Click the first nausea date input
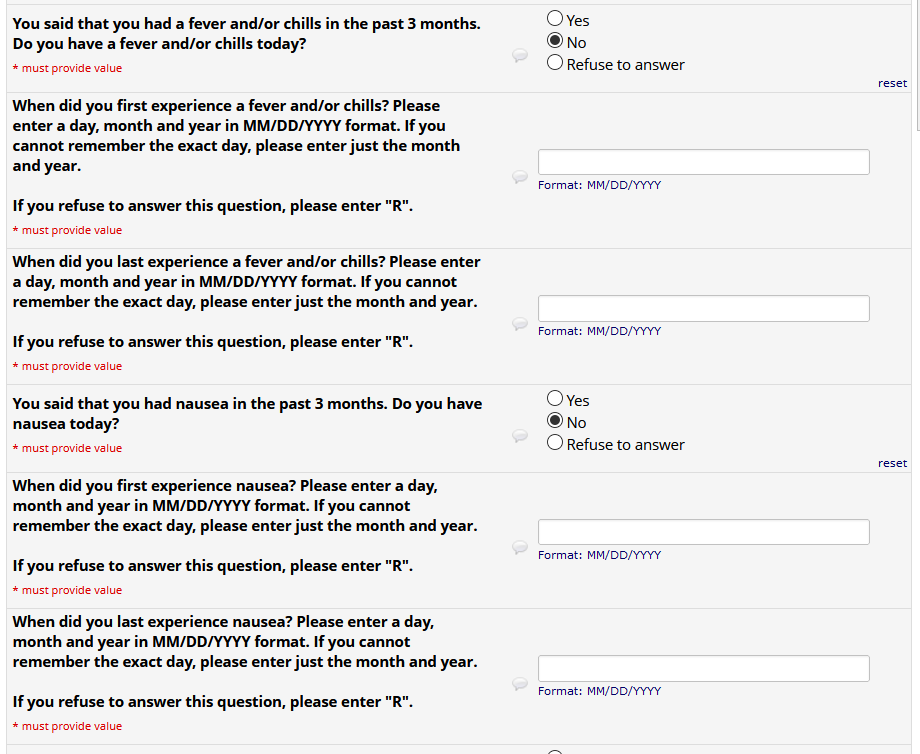The width and height of the screenshot is (920, 754). tap(703, 532)
